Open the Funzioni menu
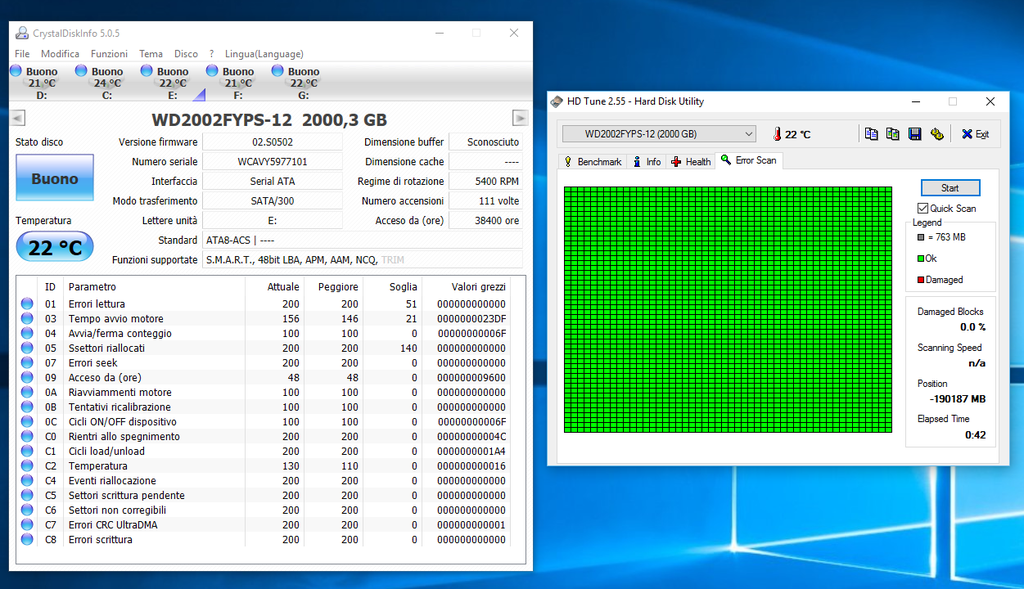This screenshot has width=1024, height=589. (x=109, y=53)
